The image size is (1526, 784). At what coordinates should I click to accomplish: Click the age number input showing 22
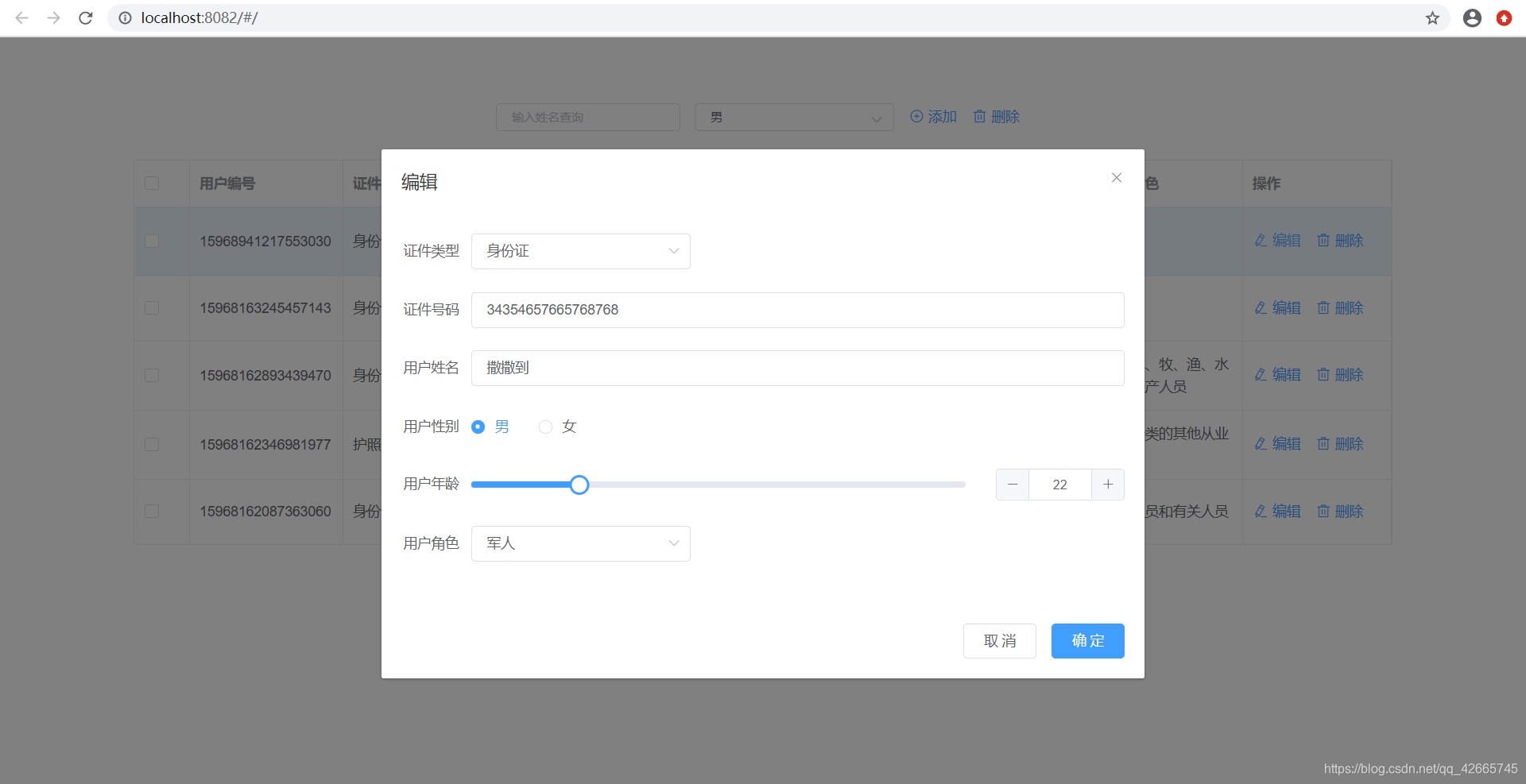point(1060,485)
